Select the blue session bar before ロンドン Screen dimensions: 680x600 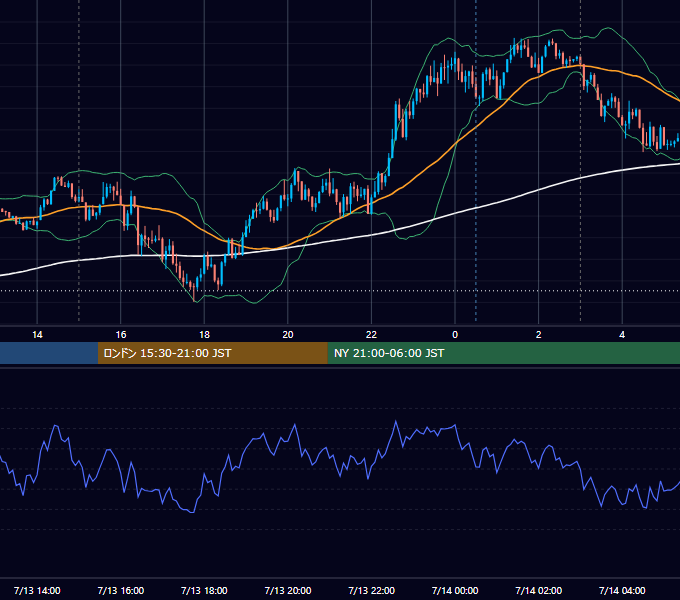pos(49,353)
